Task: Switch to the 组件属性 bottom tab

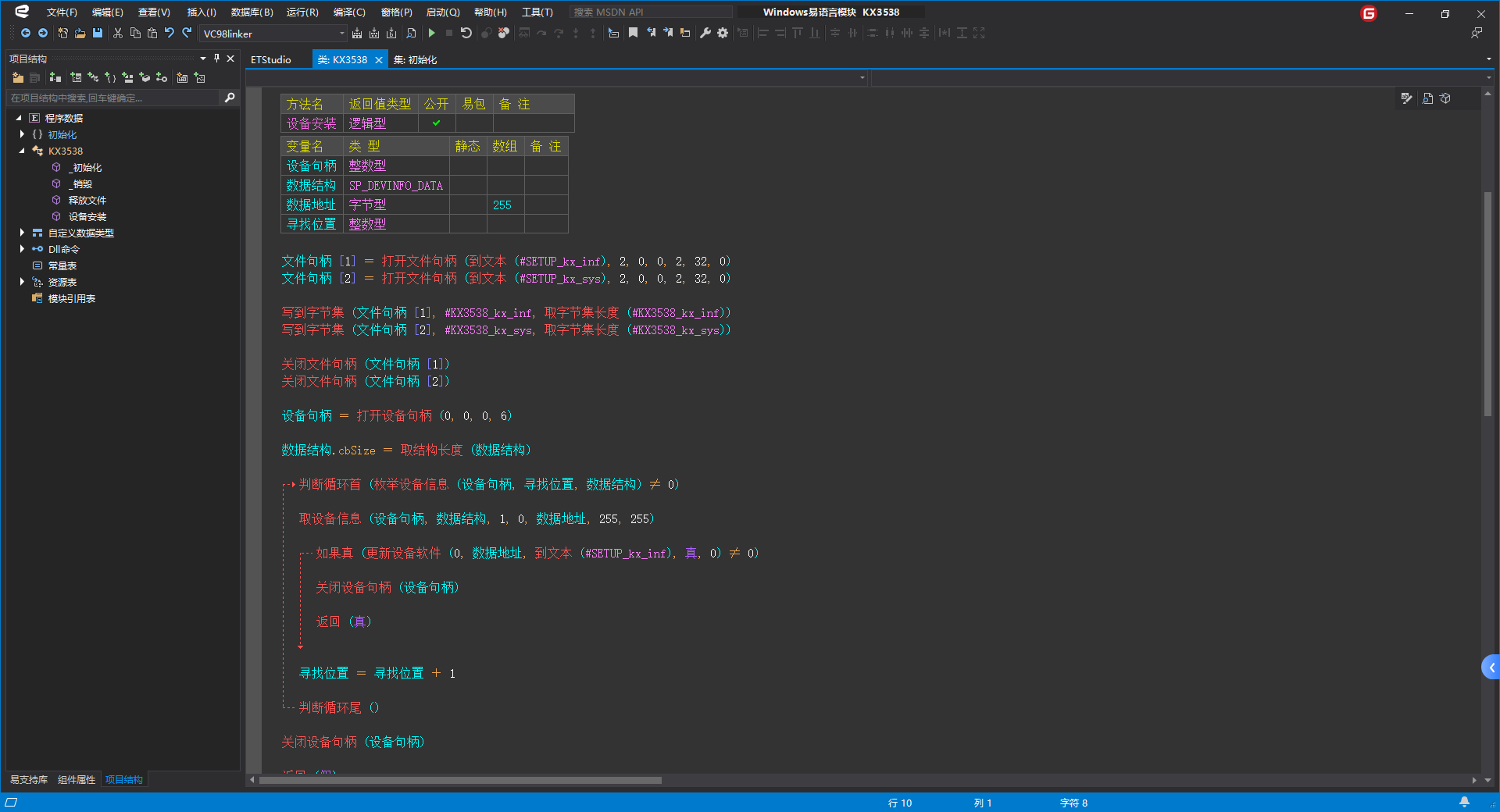Action: click(x=77, y=779)
